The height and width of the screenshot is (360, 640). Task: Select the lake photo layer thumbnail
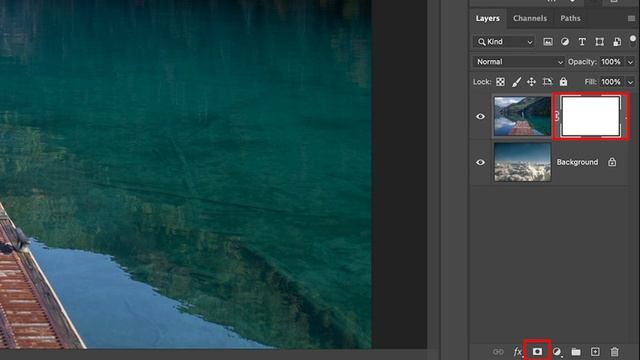[x=522, y=116]
